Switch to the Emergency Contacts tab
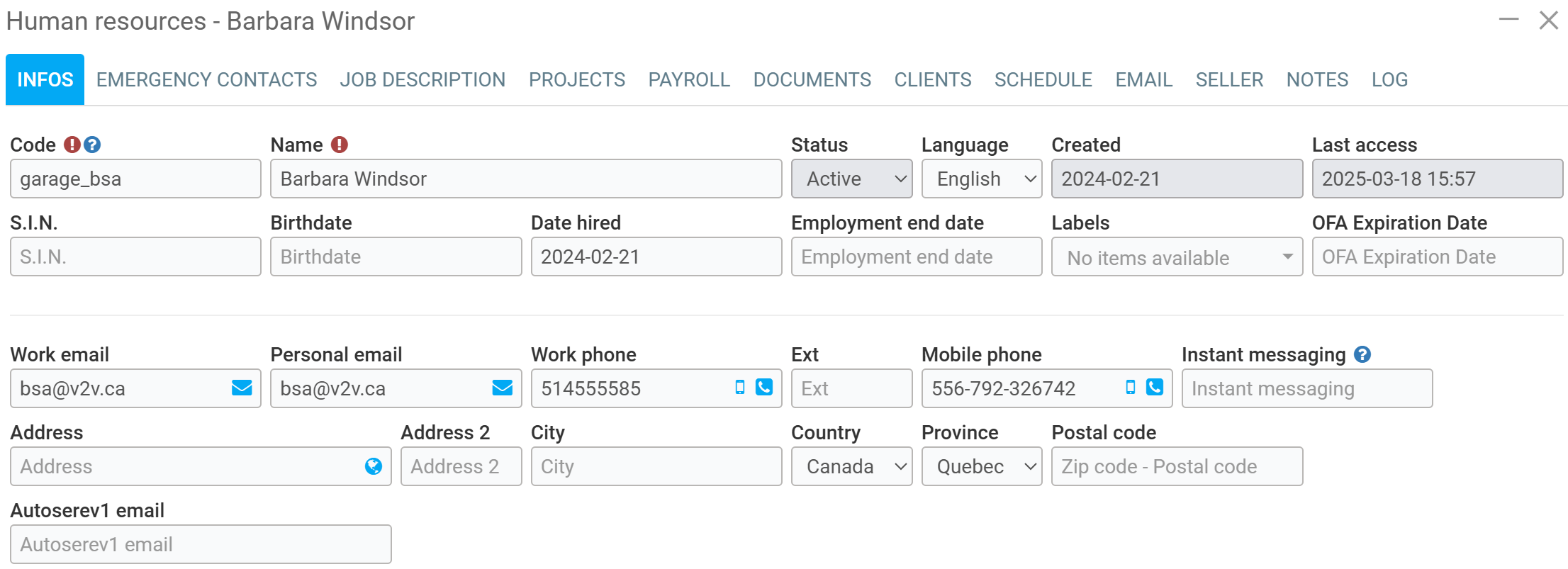Viewport: 1568px width, 569px height. point(206,79)
